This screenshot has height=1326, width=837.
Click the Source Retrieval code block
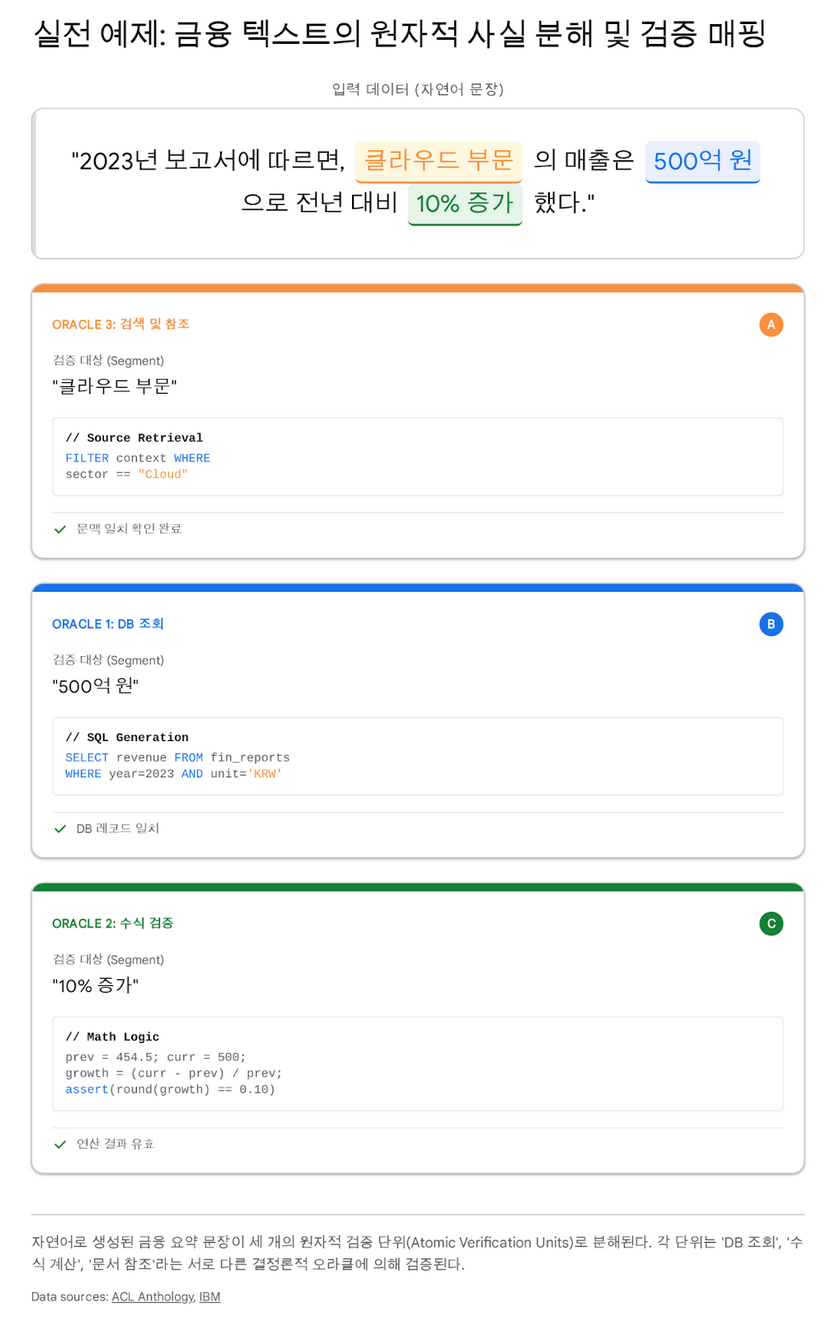[x=417, y=456]
